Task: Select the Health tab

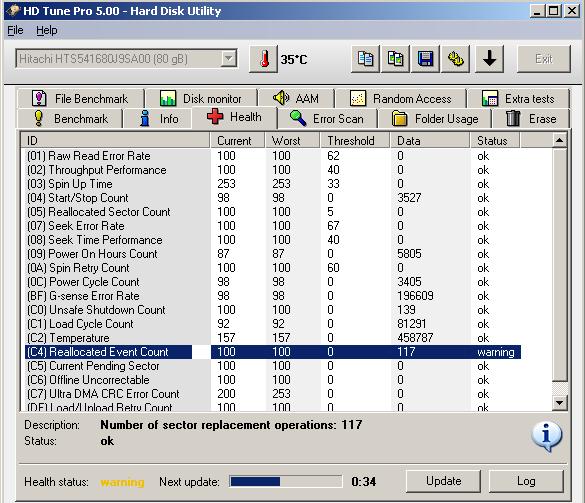Action: (234, 117)
